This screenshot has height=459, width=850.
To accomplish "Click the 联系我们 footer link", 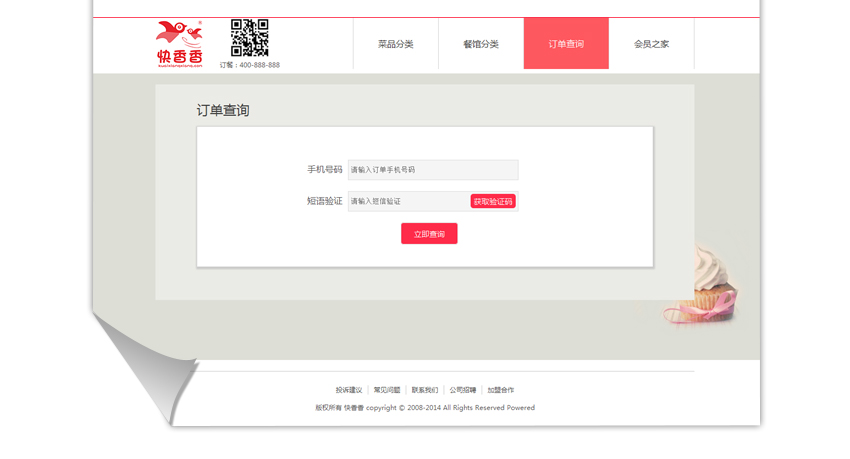I will coord(425,390).
